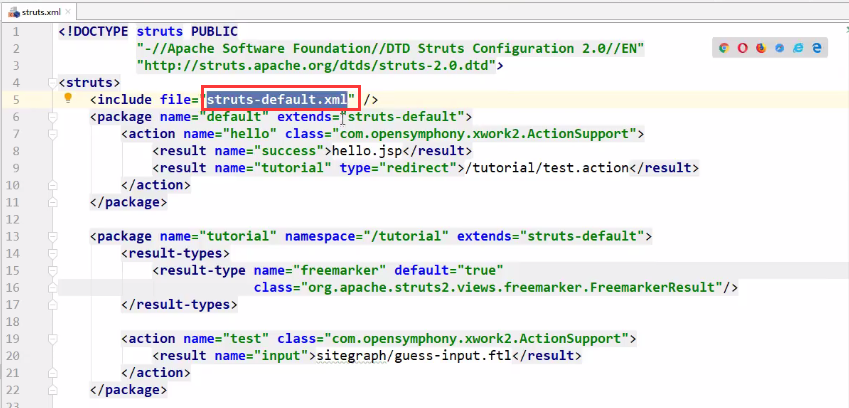The height and width of the screenshot is (408, 849).
Task: Click the struts.xml file icon in tab
Action: pos(11,10)
